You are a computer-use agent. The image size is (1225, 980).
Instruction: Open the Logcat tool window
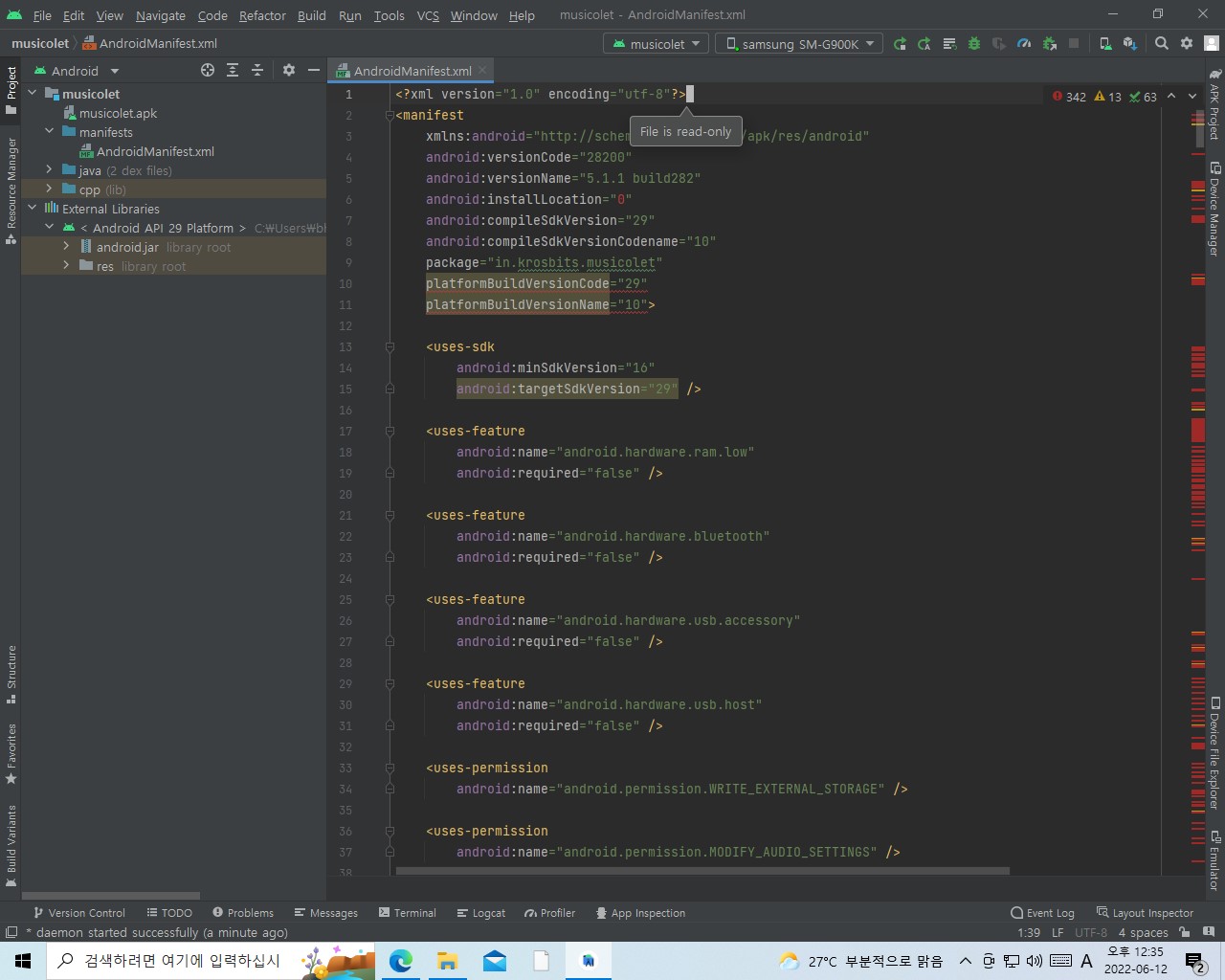tap(480, 913)
